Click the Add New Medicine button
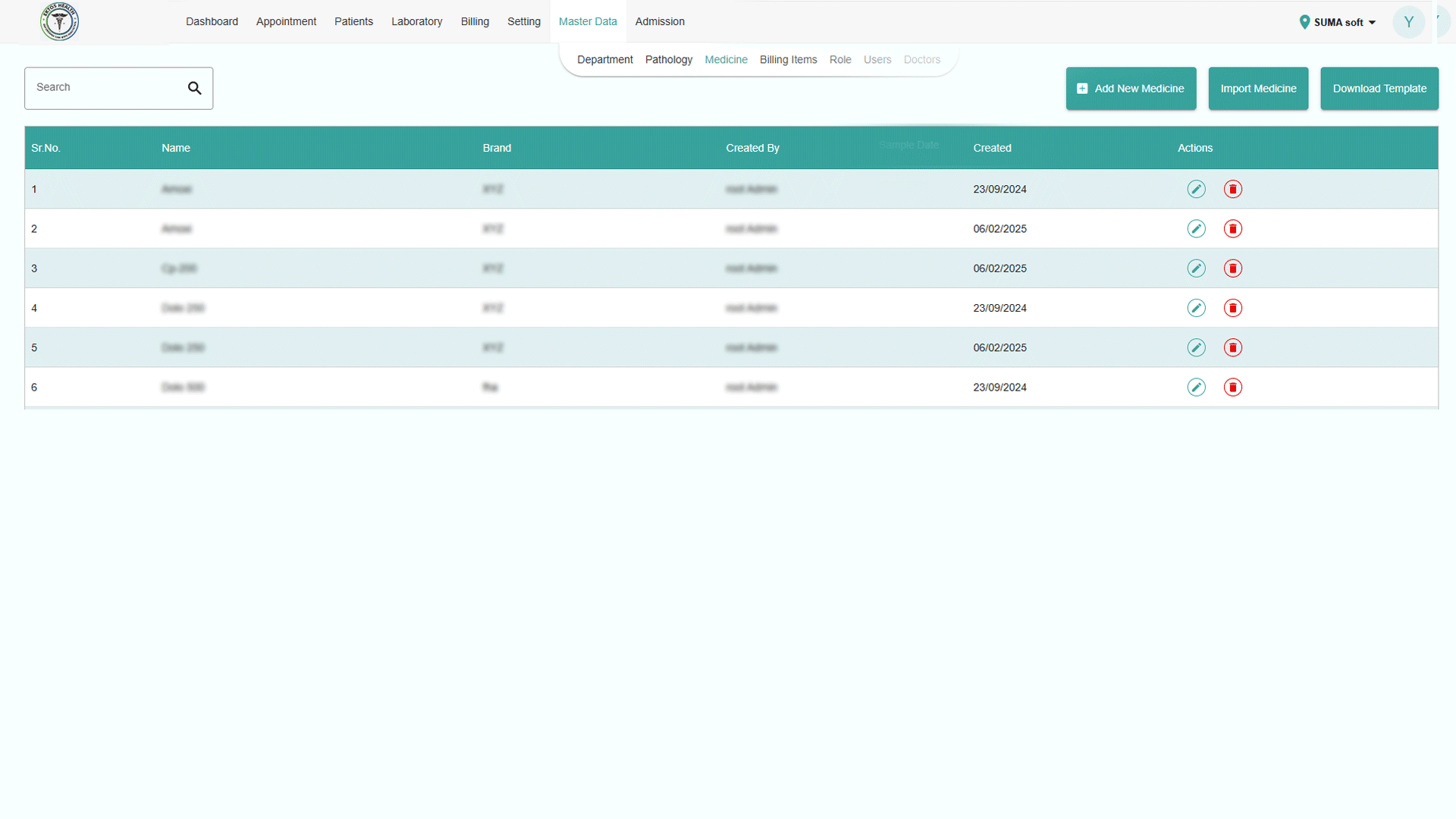 pos(1131,89)
